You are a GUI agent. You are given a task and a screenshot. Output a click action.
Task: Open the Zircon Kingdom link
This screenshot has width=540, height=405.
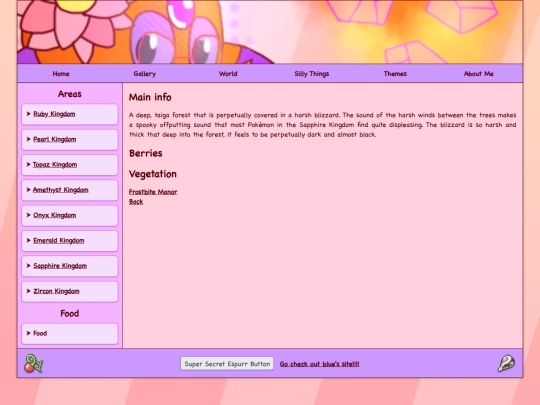pyautogui.click(x=56, y=291)
